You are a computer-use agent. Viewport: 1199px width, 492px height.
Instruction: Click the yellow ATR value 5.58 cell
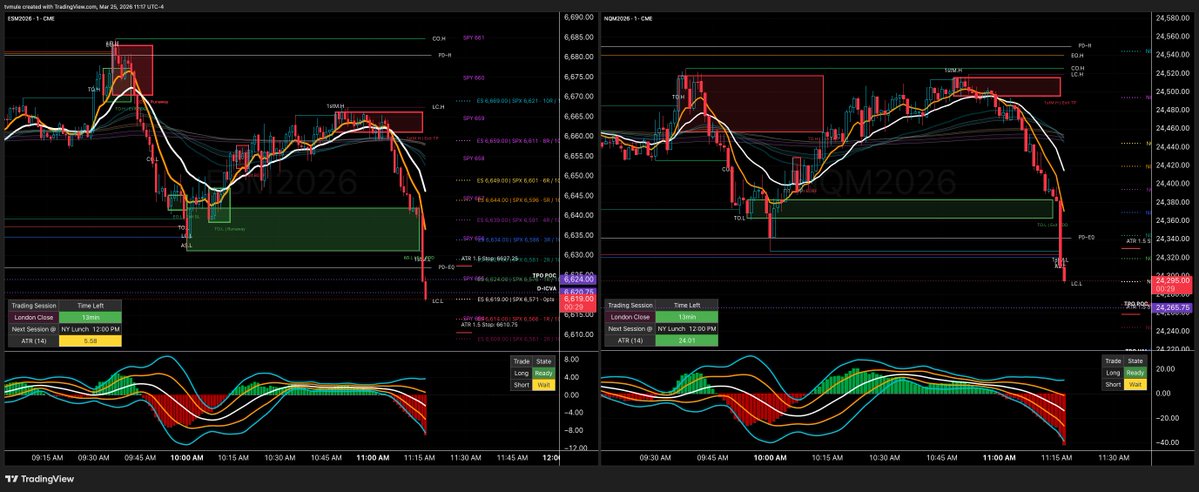(89, 340)
